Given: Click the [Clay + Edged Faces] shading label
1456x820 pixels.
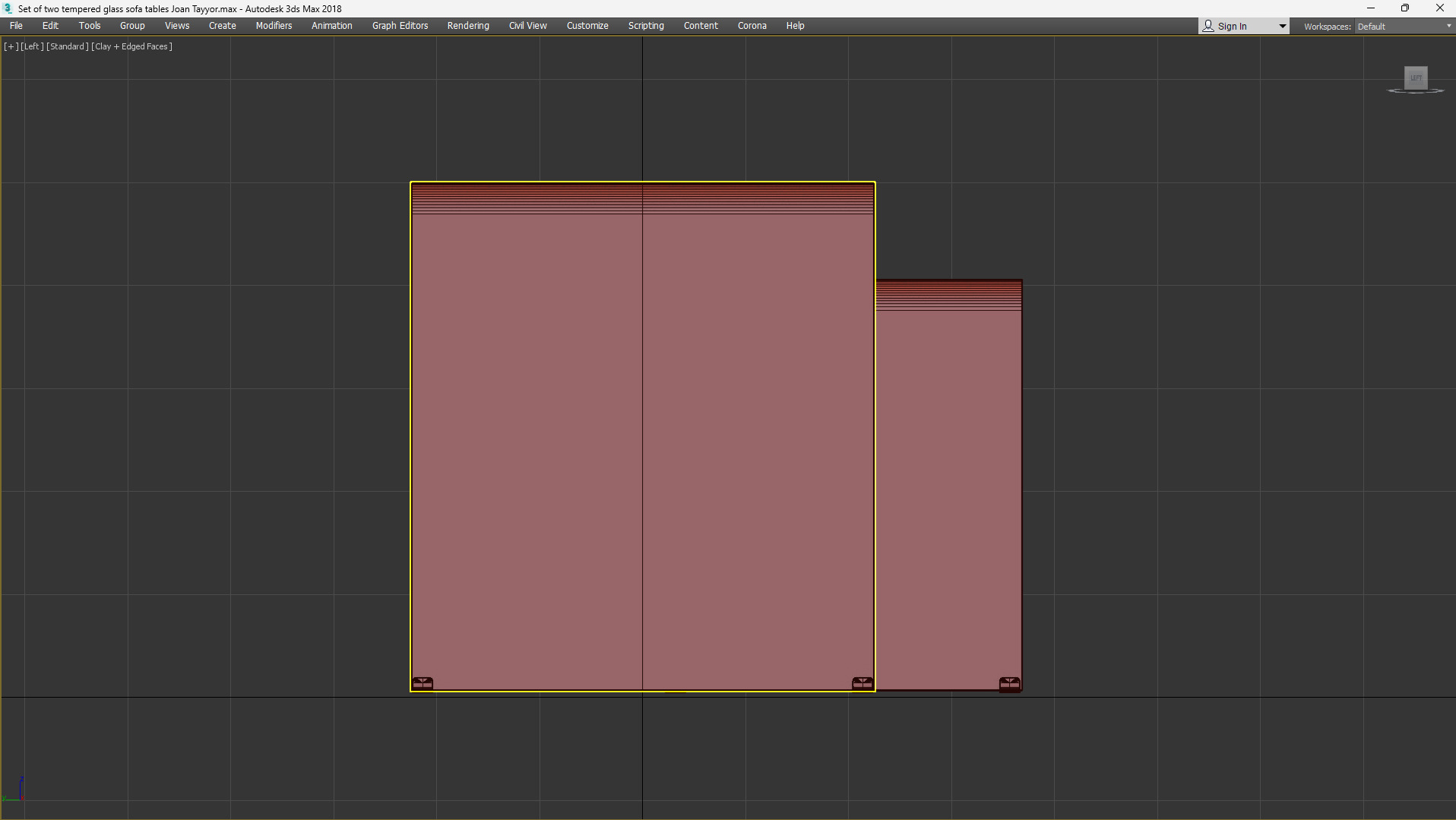Looking at the screenshot, I should pyautogui.click(x=131, y=46).
